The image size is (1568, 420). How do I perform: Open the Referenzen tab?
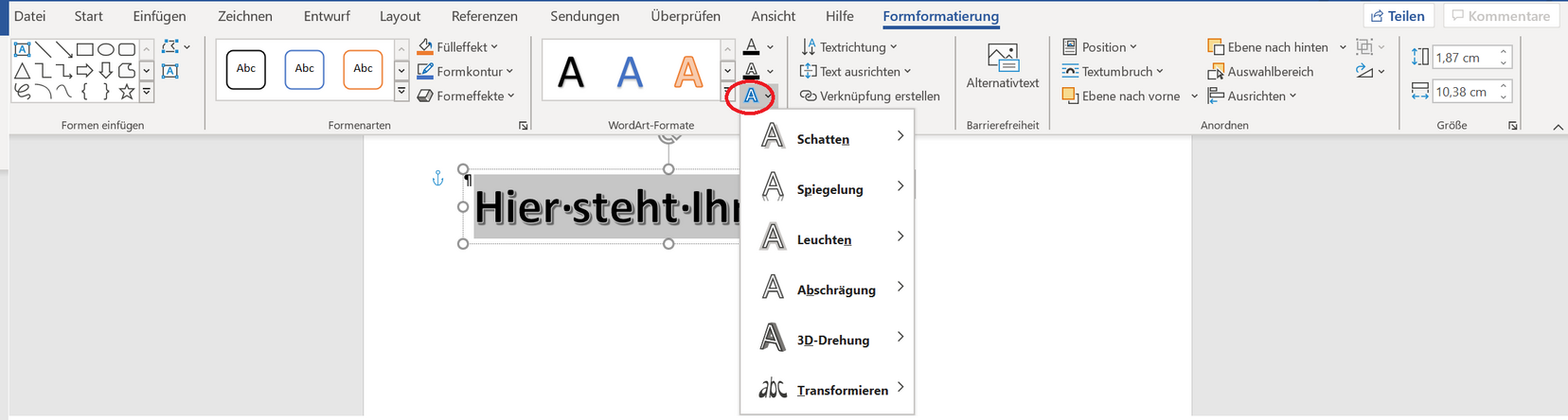[485, 16]
